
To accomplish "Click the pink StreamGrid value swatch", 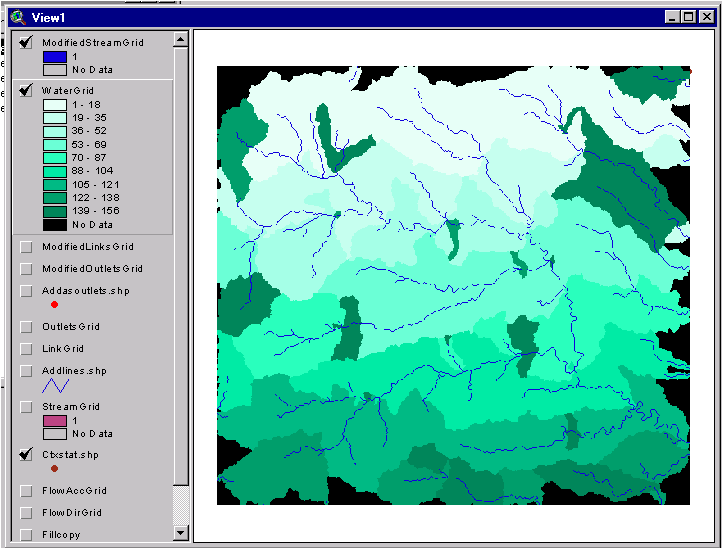I will tap(54, 421).
